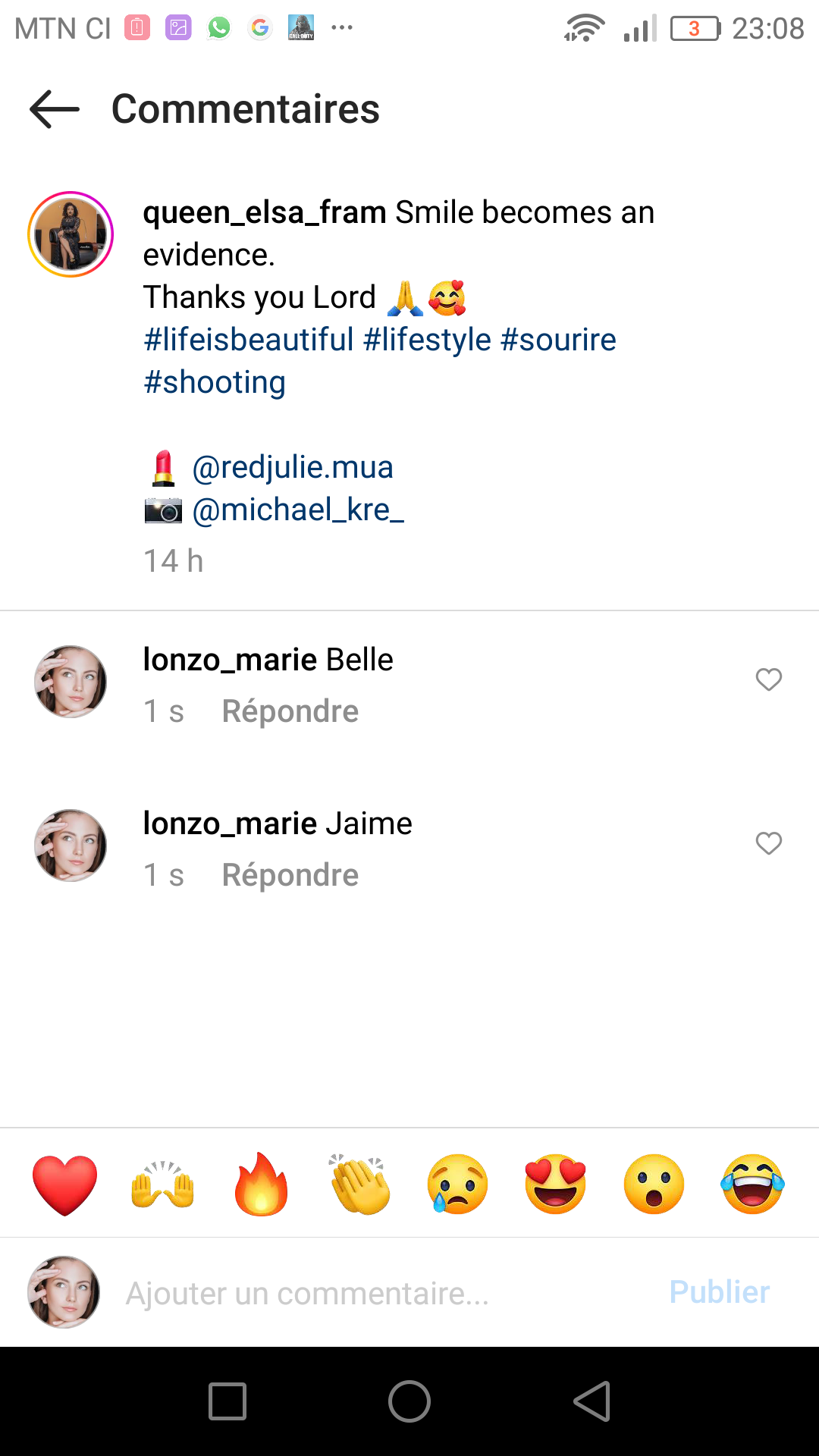Insert the laughing tears emoji
The width and height of the screenshot is (819, 1456).
click(x=752, y=1185)
